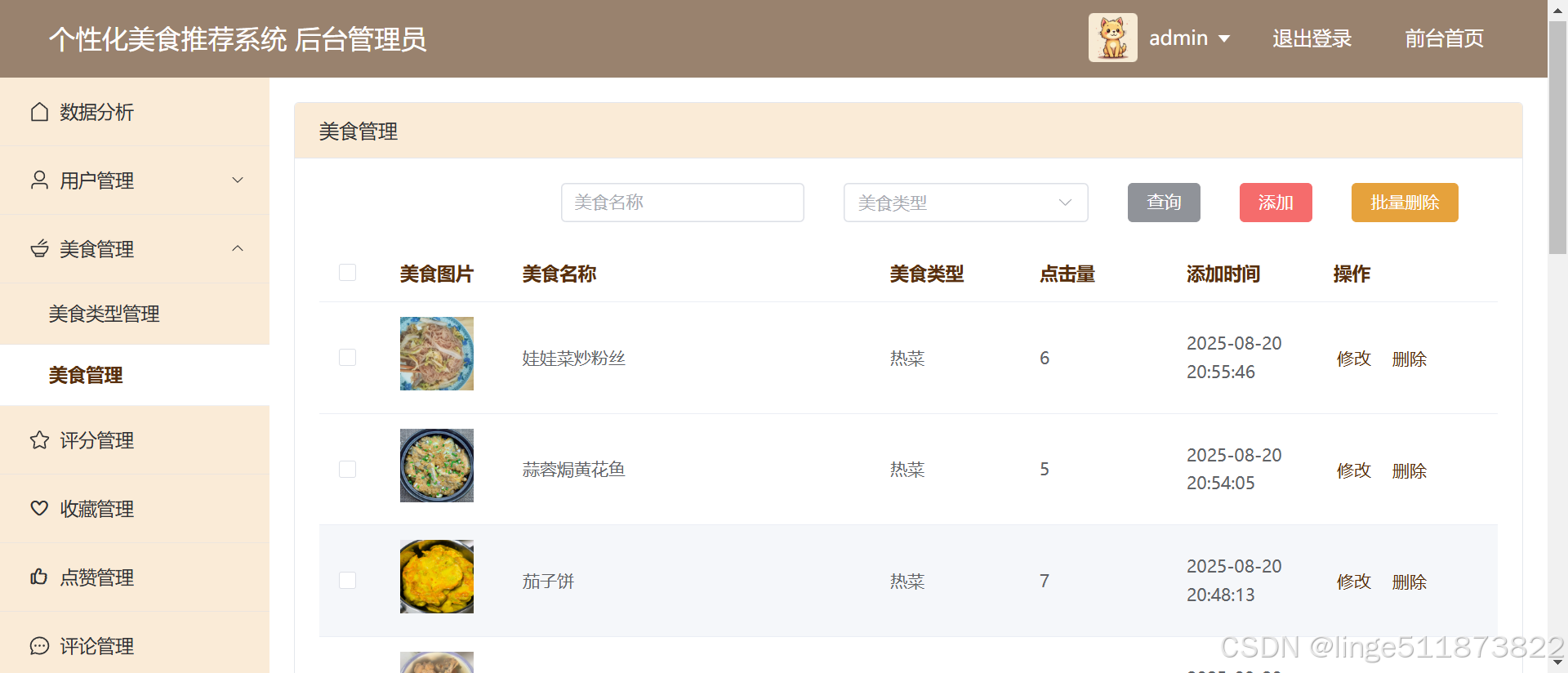The height and width of the screenshot is (673, 1568).
Task: Click the 查询 search button
Action: pos(1164,203)
